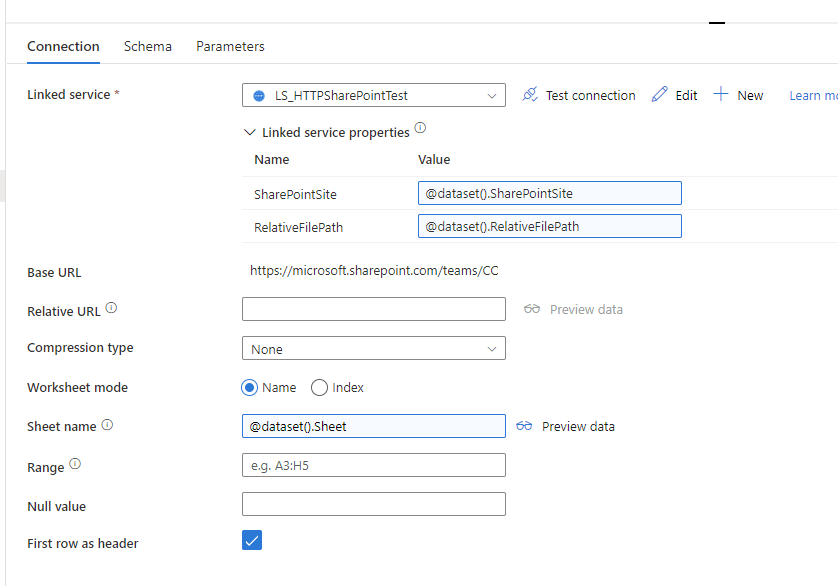Switch to the Parameters tab
The height and width of the screenshot is (586, 838).
click(230, 46)
